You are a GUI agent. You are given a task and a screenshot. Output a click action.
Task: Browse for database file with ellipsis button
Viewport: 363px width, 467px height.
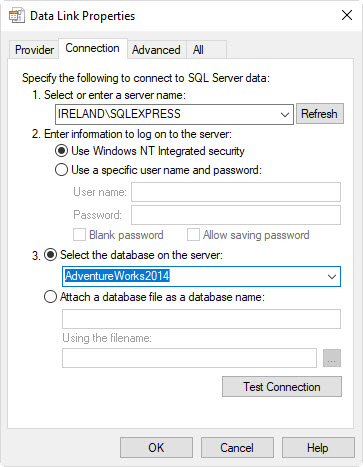[x=332, y=358]
